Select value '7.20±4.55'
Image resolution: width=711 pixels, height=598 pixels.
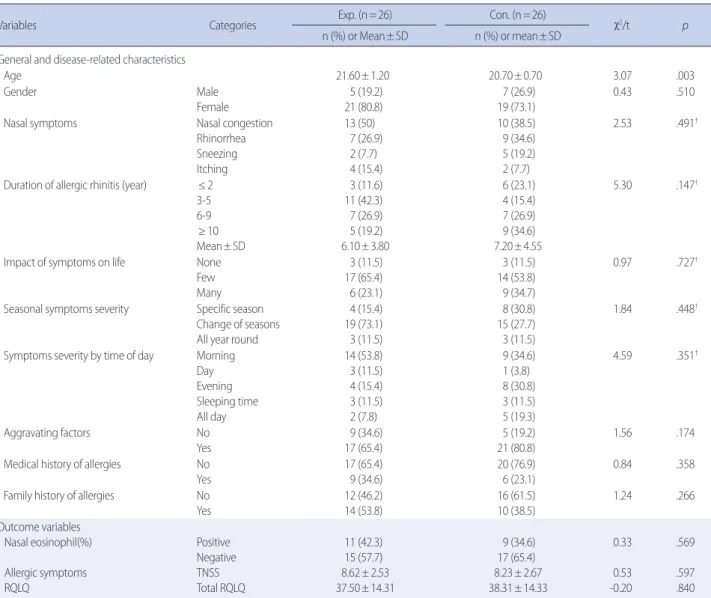tap(518, 246)
